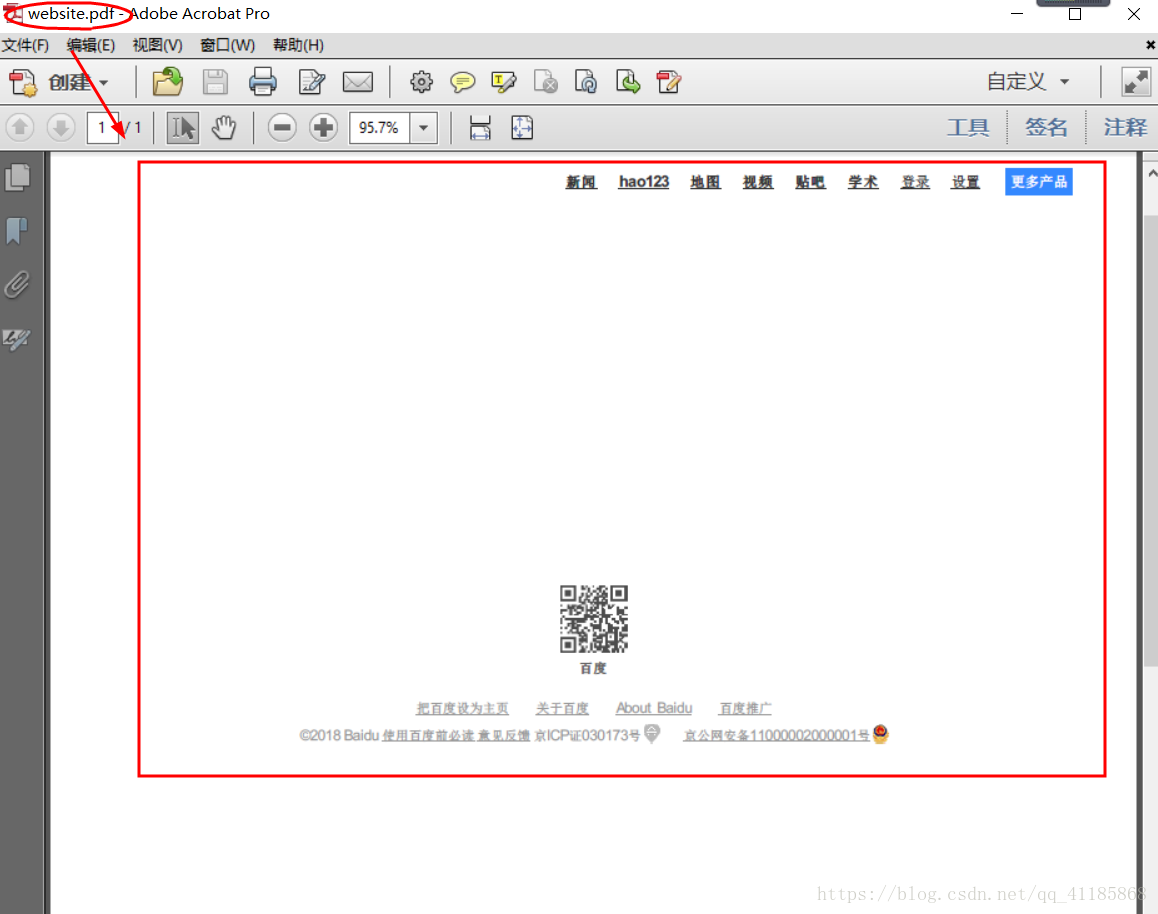The width and height of the screenshot is (1158, 914).
Task: Follow the 学术 link
Action: pos(863,182)
